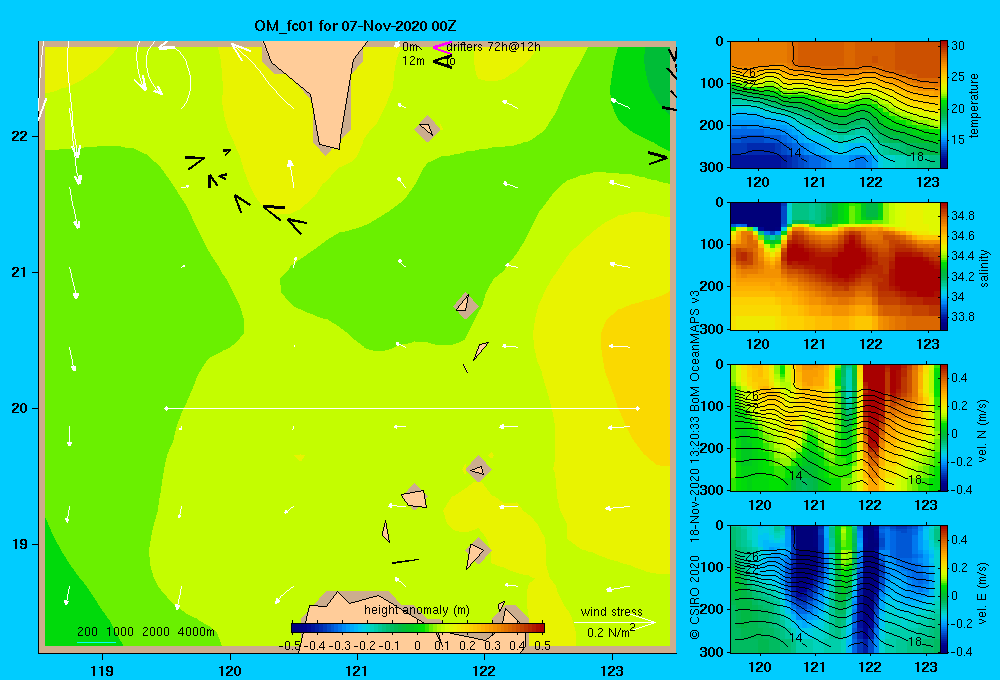Click the temperature color scale bar
Image resolution: width=1000 pixels, height=680 pixels.
[943, 105]
